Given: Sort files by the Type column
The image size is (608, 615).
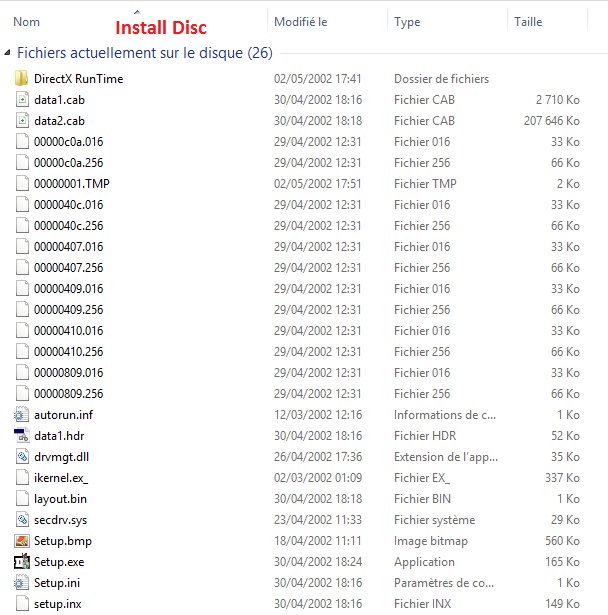Looking at the screenshot, I should tap(407, 22).
